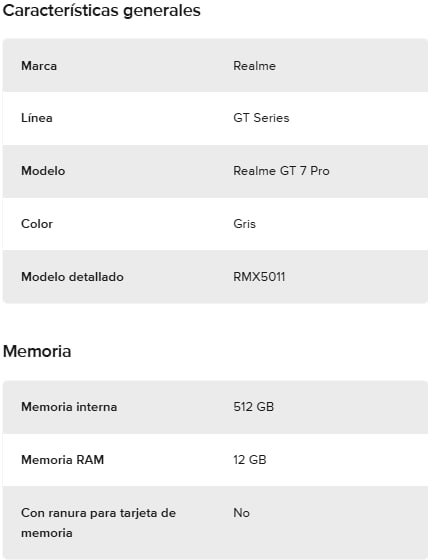
Task: Click the 'Marca' label
Action: pos(39,66)
